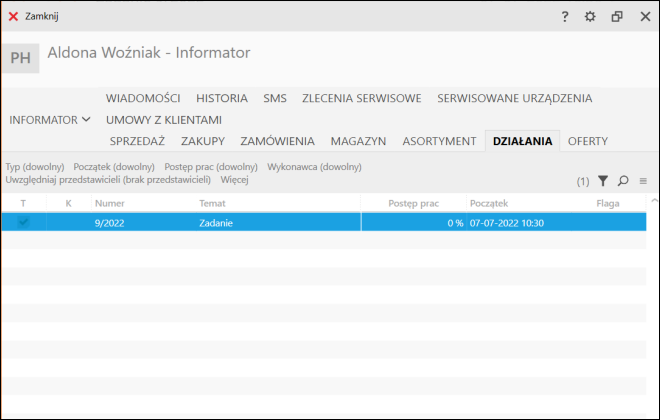The image size is (660, 420).
Task: Open settings with the gear icon
Action: tap(590, 16)
